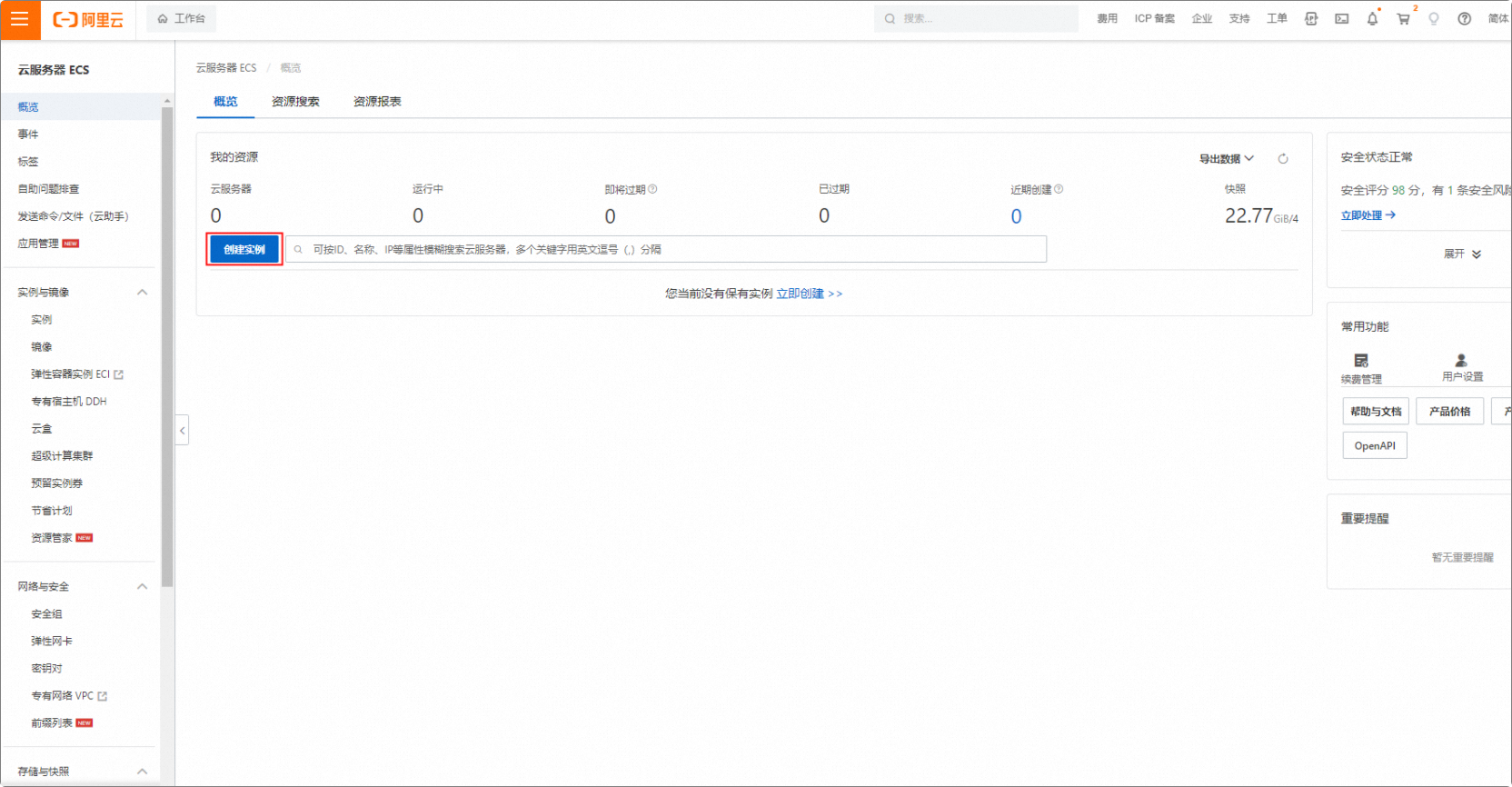Open 企业 menu in top bar

pos(1202,18)
